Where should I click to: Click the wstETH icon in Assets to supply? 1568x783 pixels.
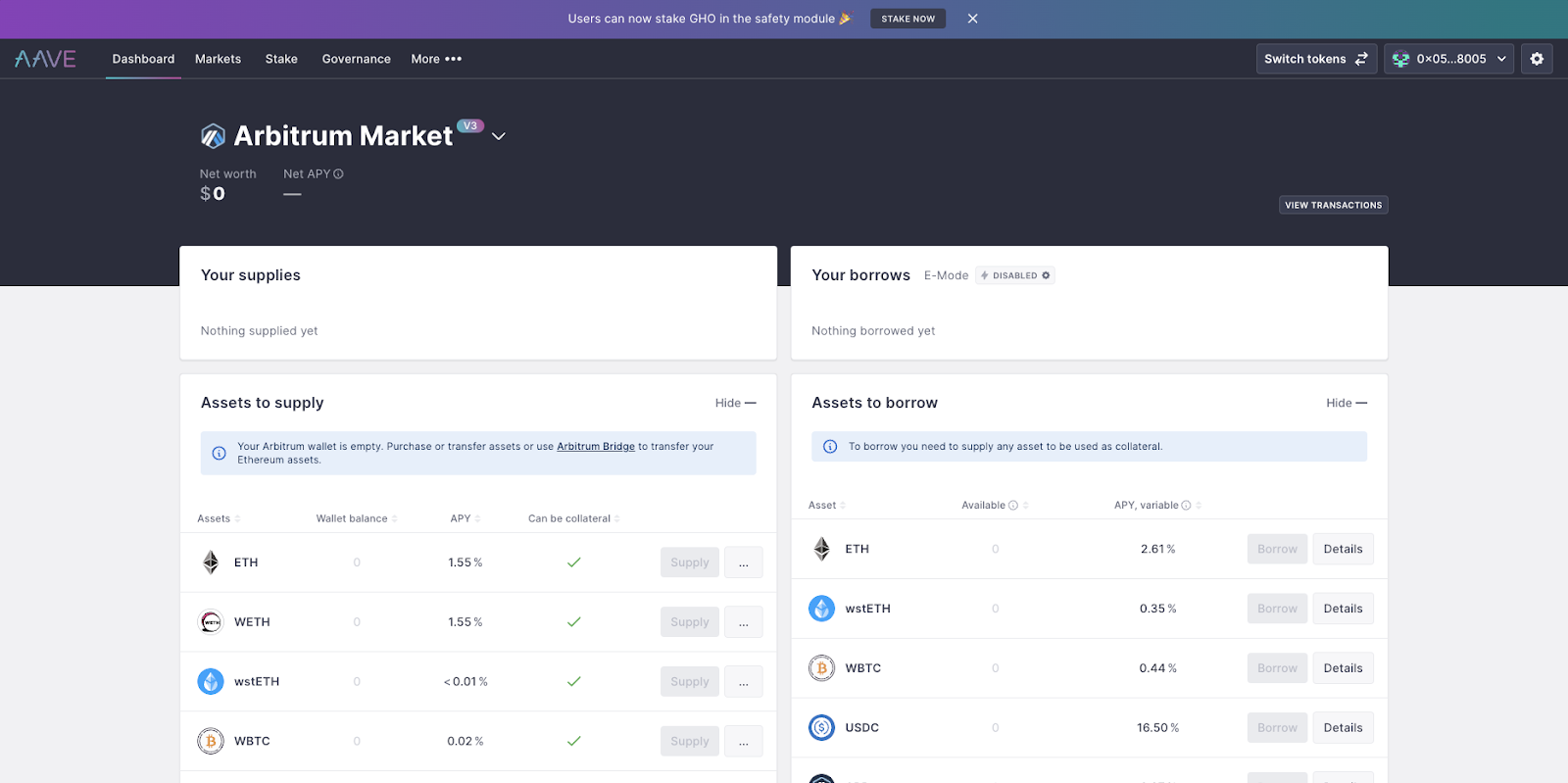click(211, 681)
